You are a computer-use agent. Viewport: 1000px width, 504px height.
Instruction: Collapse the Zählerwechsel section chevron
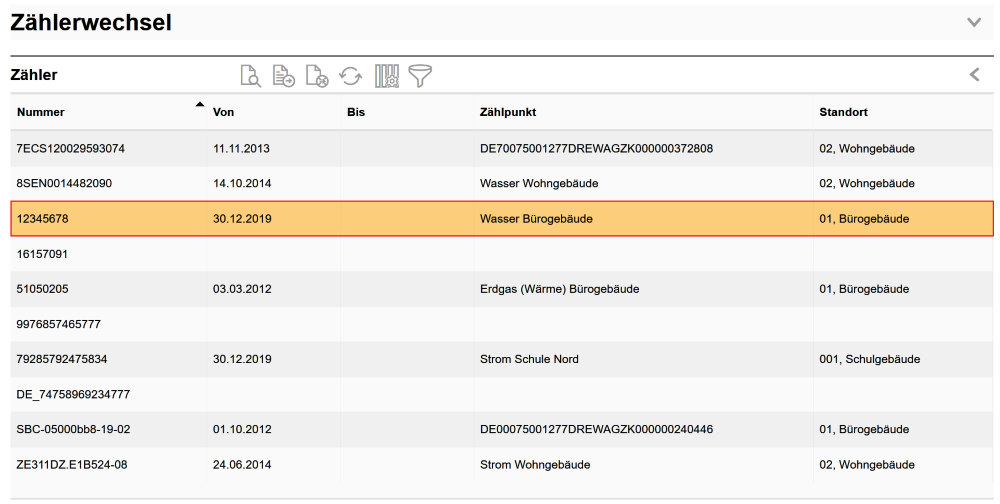point(974,22)
